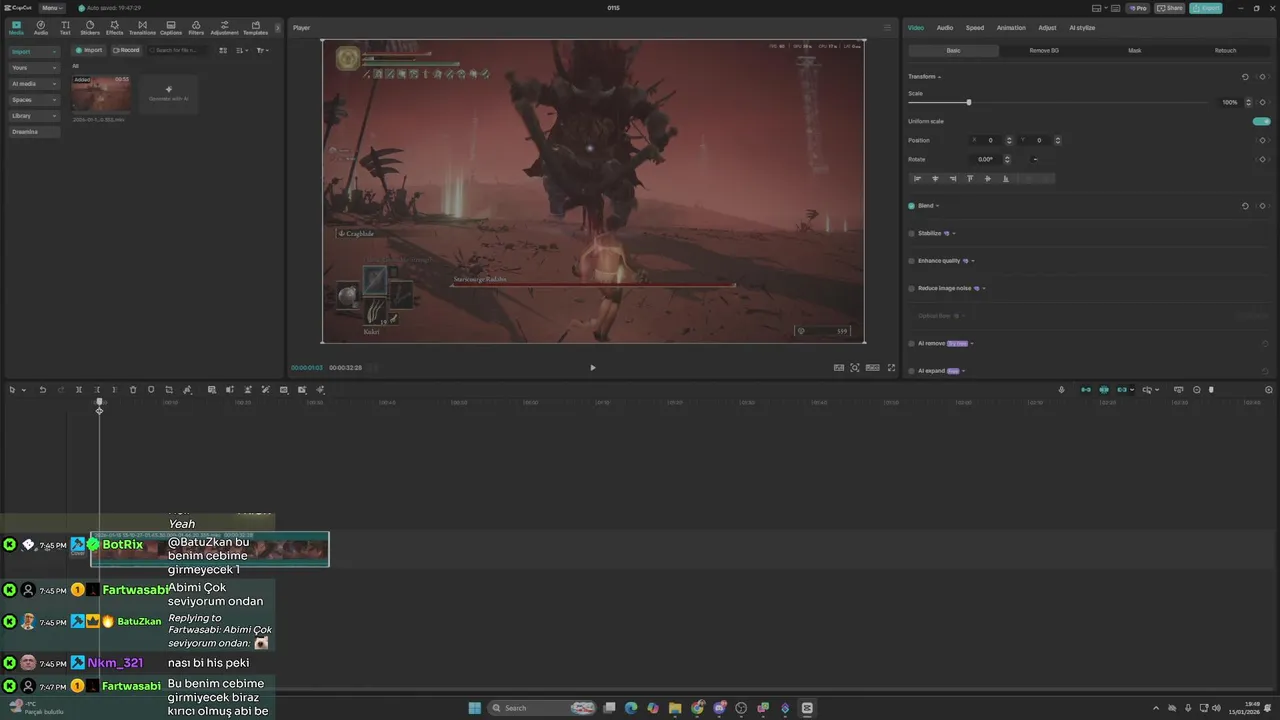
Task: Click the reset icon beside Blend
Action: pyautogui.click(x=1245, y=206)
